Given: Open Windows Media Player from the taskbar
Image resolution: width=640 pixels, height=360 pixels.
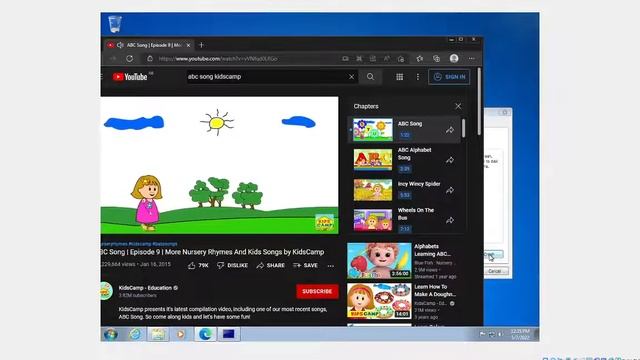Looking at the screenshot, I should (180, 334).
